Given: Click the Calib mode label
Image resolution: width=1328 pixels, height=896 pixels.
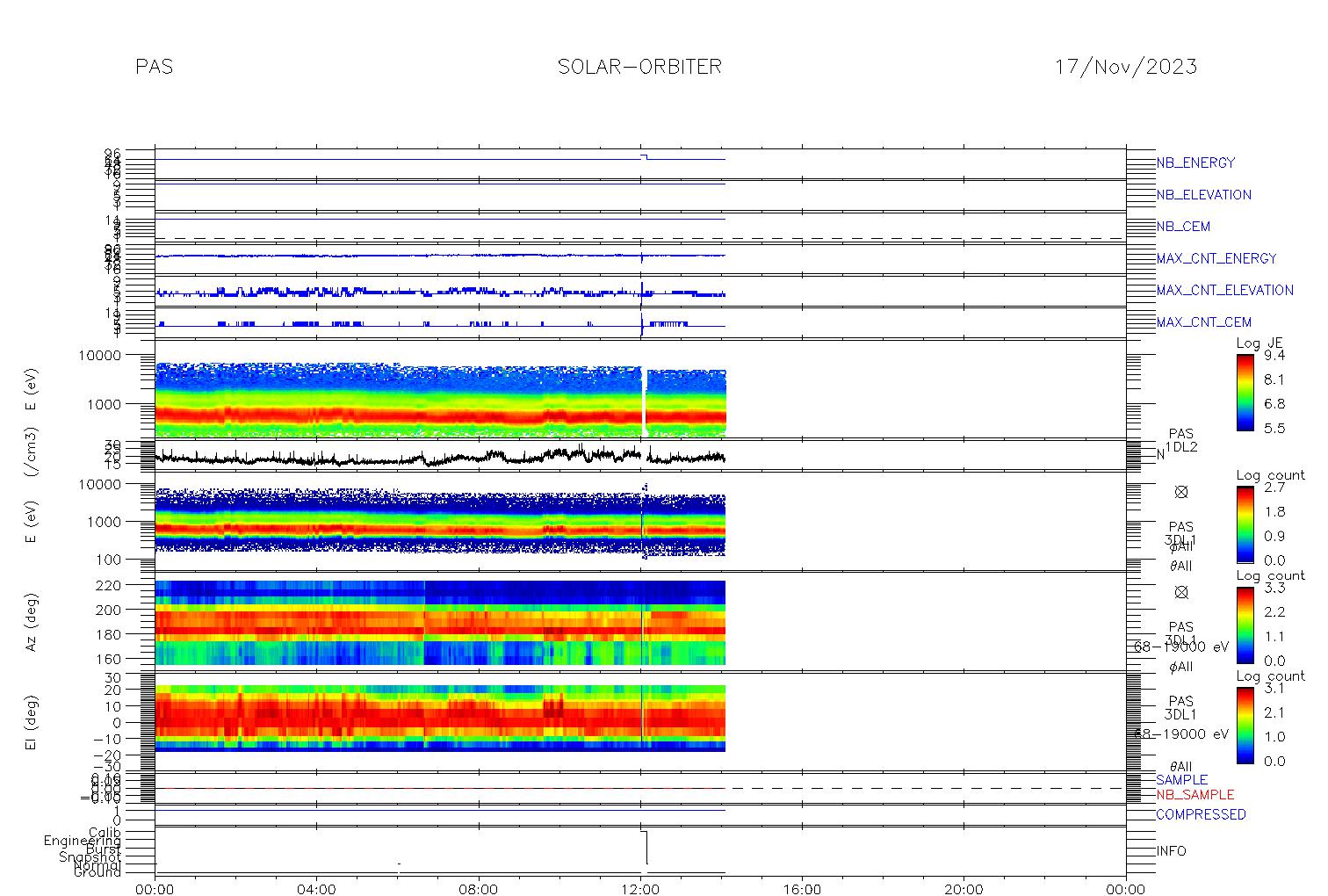Looking at the screenshot, I should pos(105,832).
